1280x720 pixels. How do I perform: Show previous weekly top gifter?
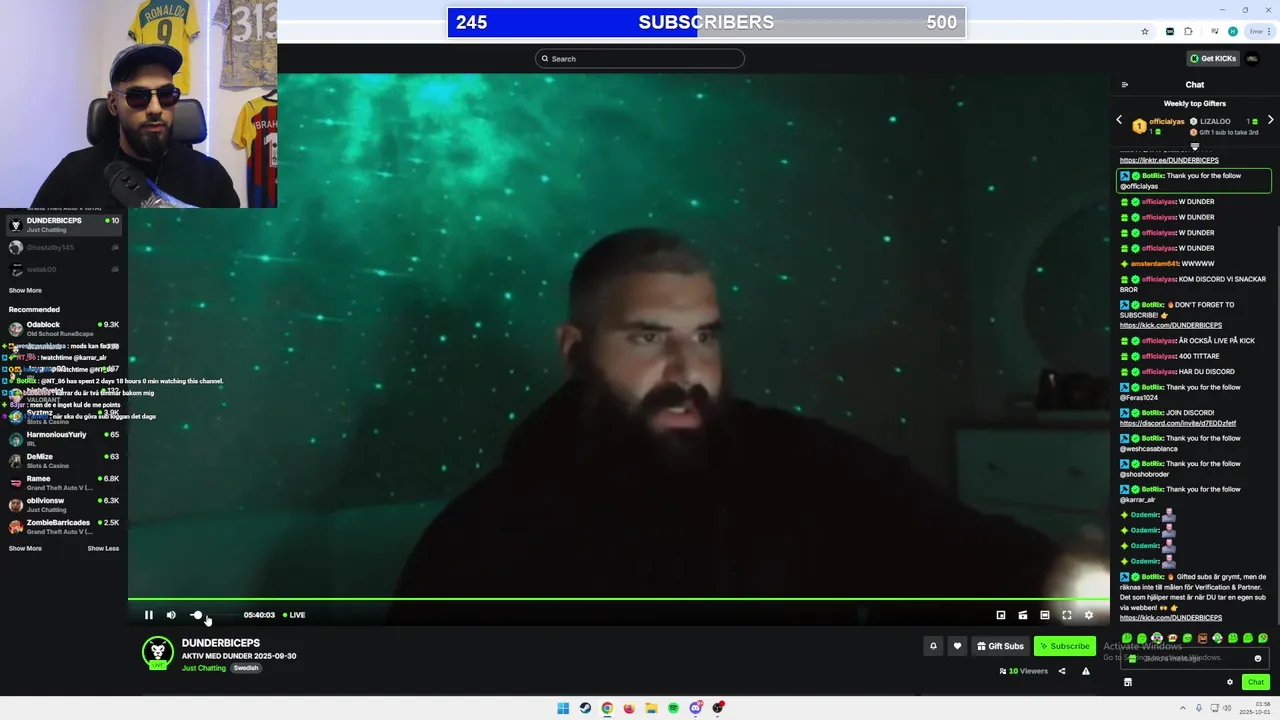(x=1119, y=120)
